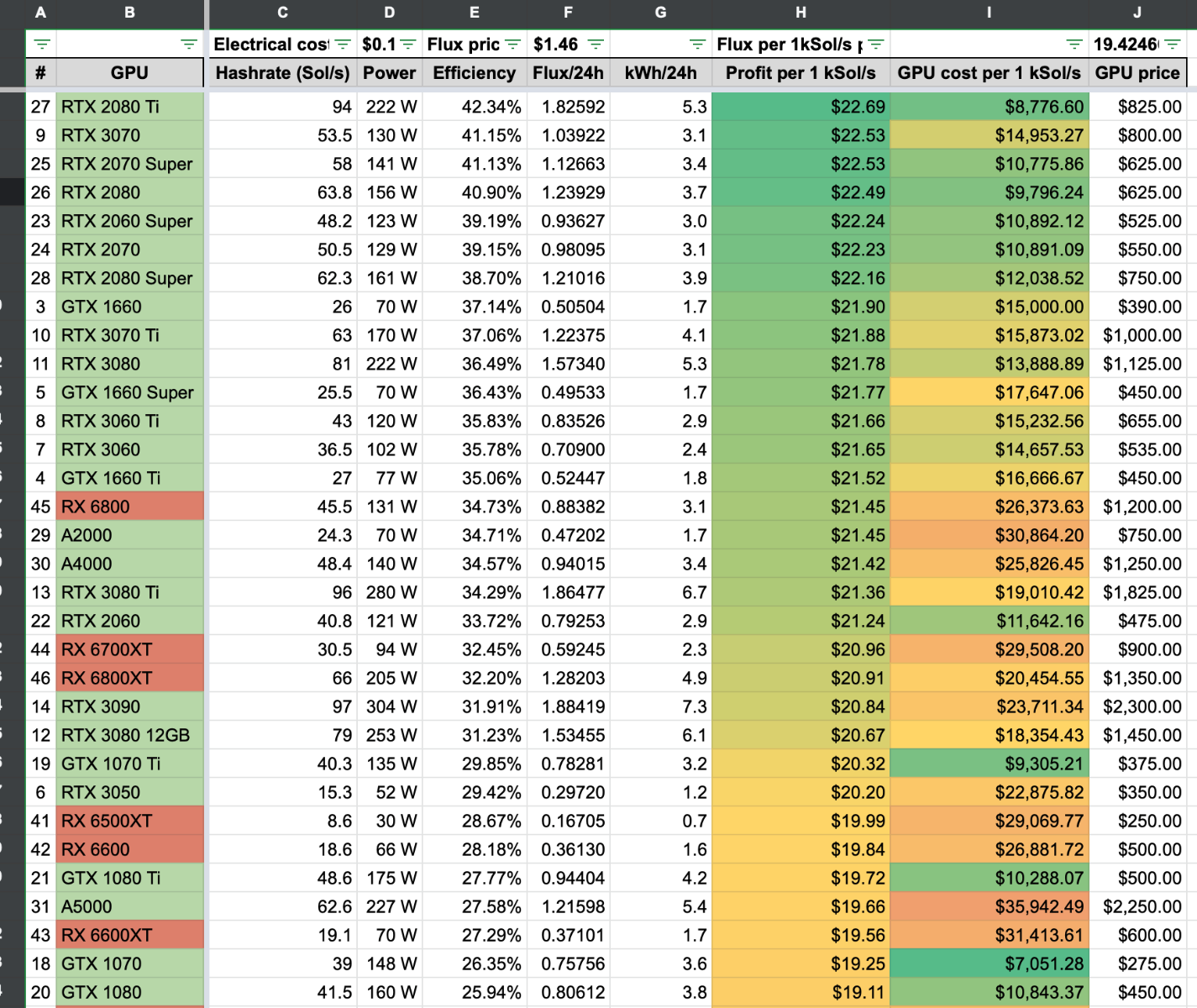Click the A2000 GPU cell
This screenshot has width=1197, height=1008.
tap(129, 535)
